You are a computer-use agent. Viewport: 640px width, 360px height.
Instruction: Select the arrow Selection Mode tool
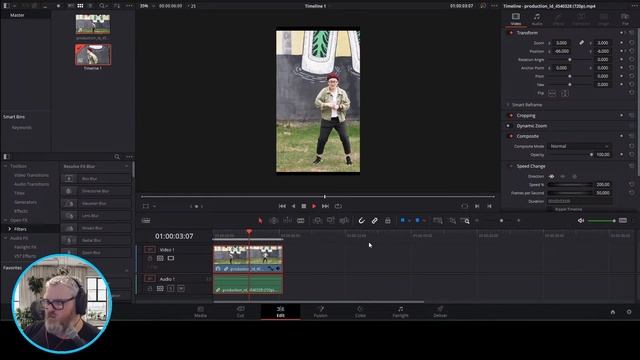tap(260, 221)
